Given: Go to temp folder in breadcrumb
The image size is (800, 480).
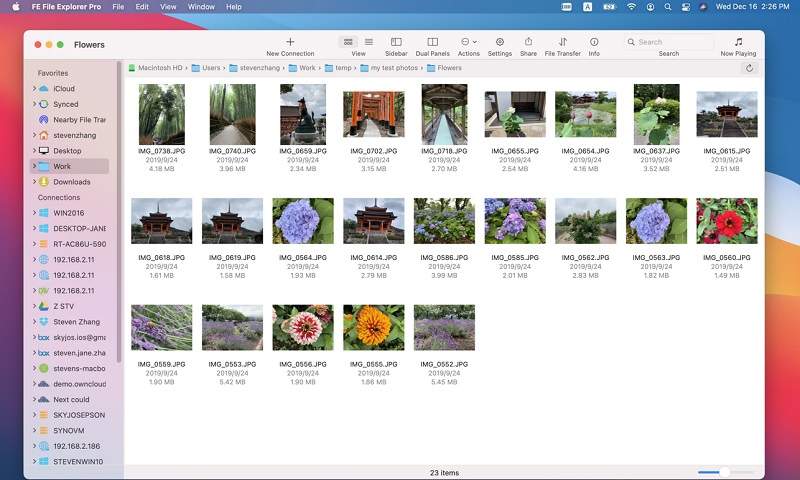Looking at the screenshot, I should click(343, 68).
